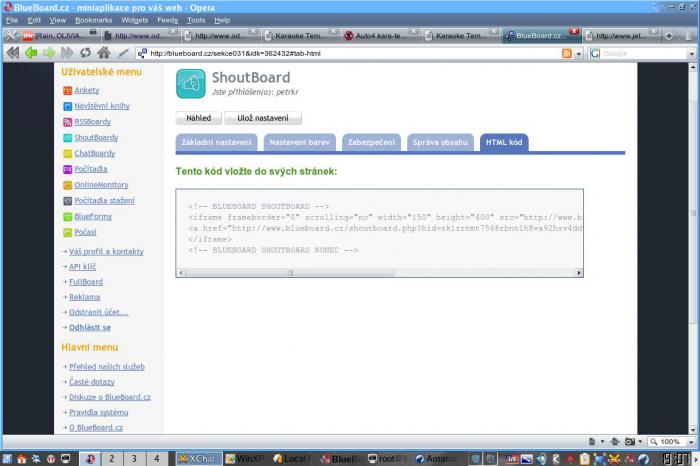Screen dimensions: 700x466
Task: Open the FullBoard link
Action: [86, 282]
